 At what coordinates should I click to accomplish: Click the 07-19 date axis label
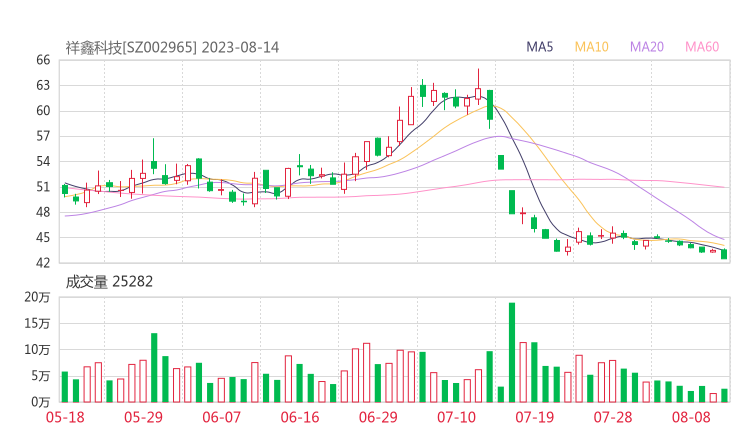pyautogui.click(x=535, y=417)
